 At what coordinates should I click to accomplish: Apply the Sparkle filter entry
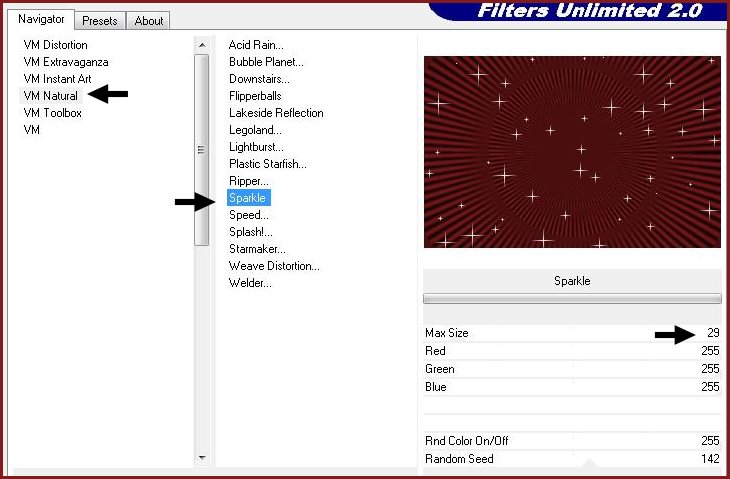tap(248, 198)
